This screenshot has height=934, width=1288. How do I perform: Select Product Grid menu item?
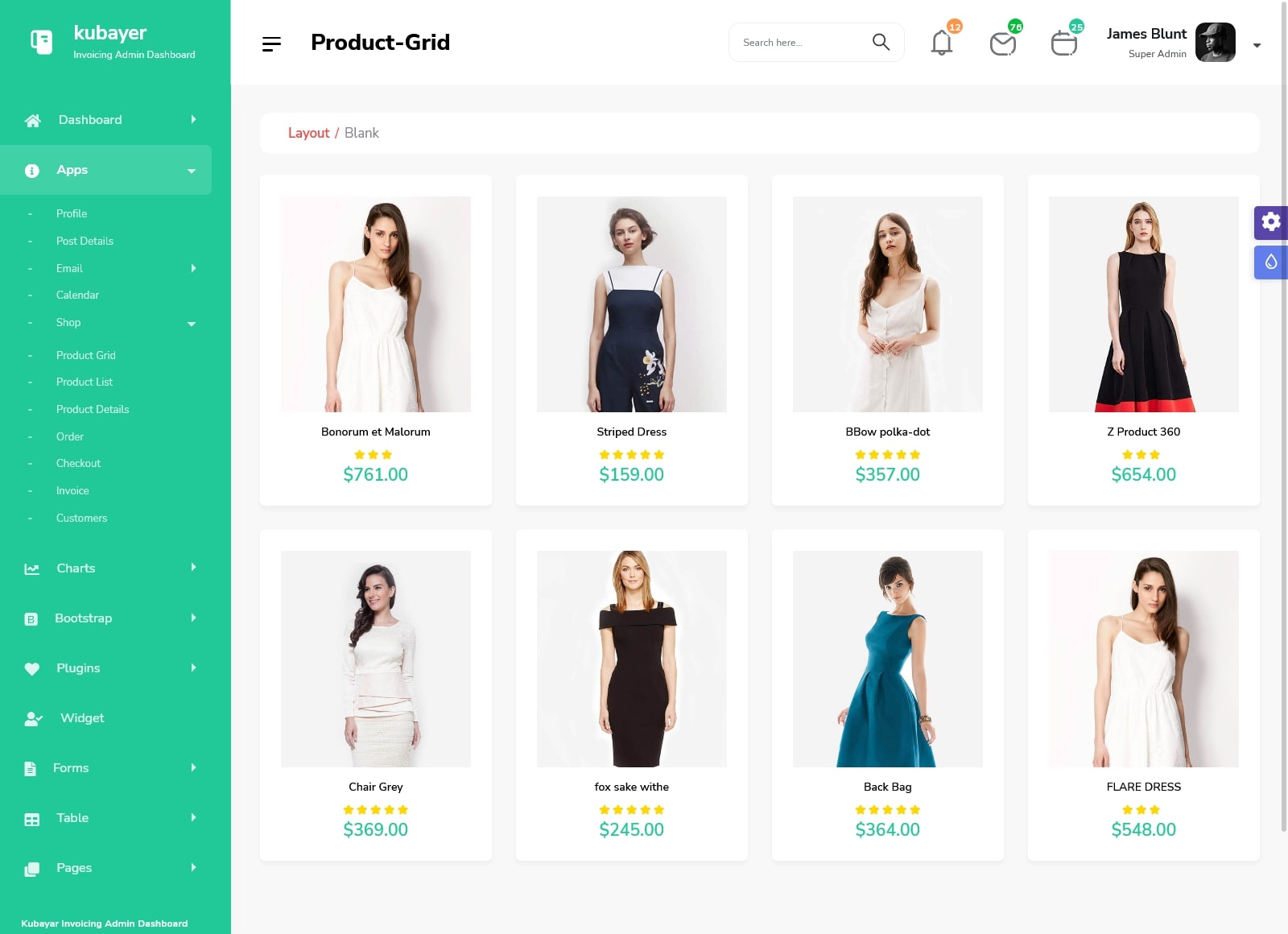coord(86,355)
